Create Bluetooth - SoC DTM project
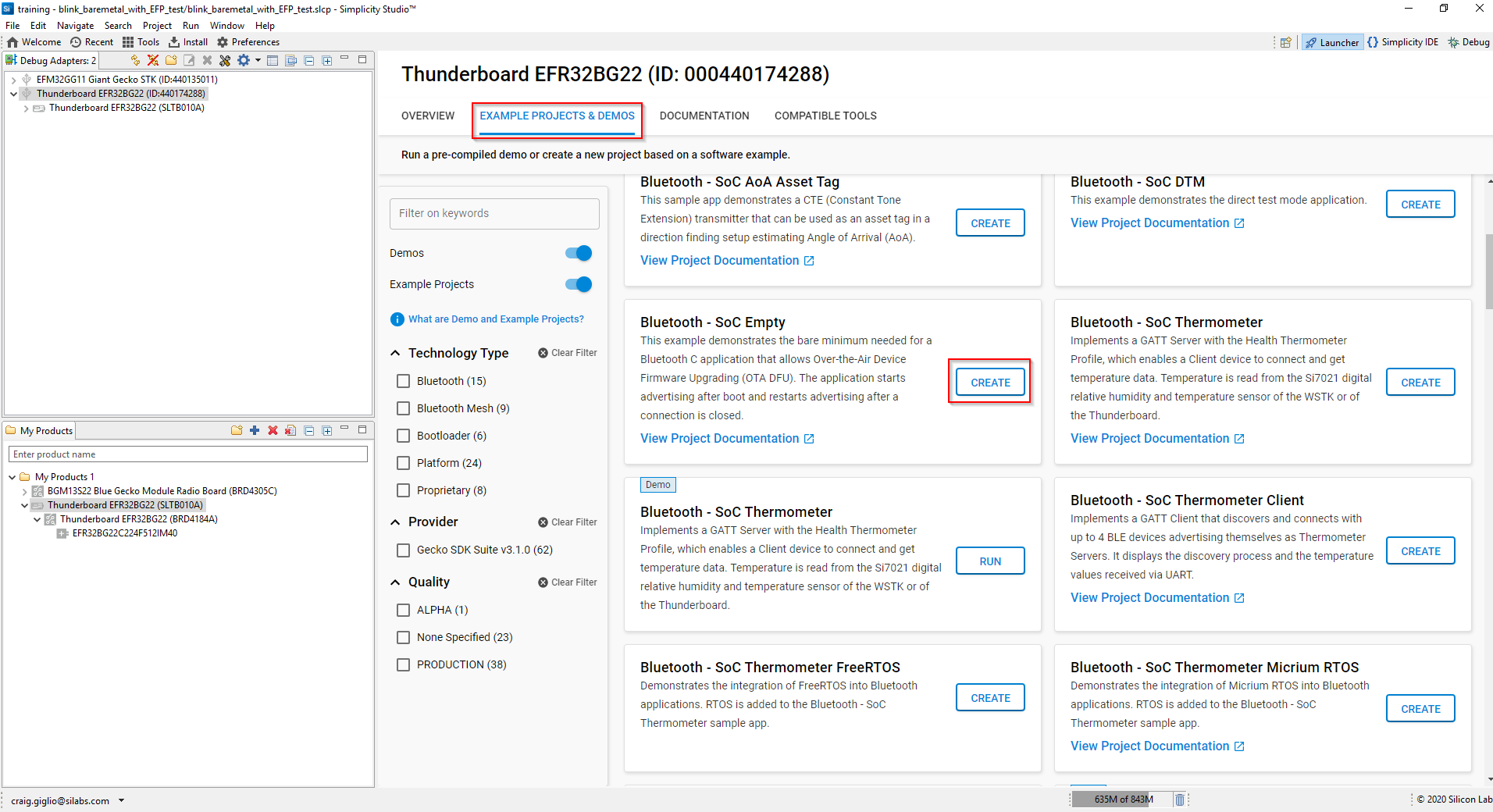The height and width of the screenshot is (812, 1493). click(x=1420, y=205)
